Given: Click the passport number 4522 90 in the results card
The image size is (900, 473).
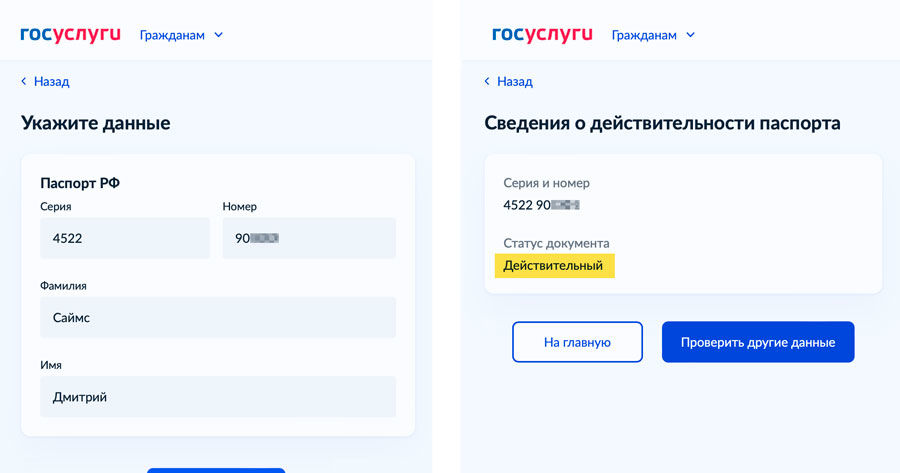Looking at the screenshot, I should coord(541,205).
